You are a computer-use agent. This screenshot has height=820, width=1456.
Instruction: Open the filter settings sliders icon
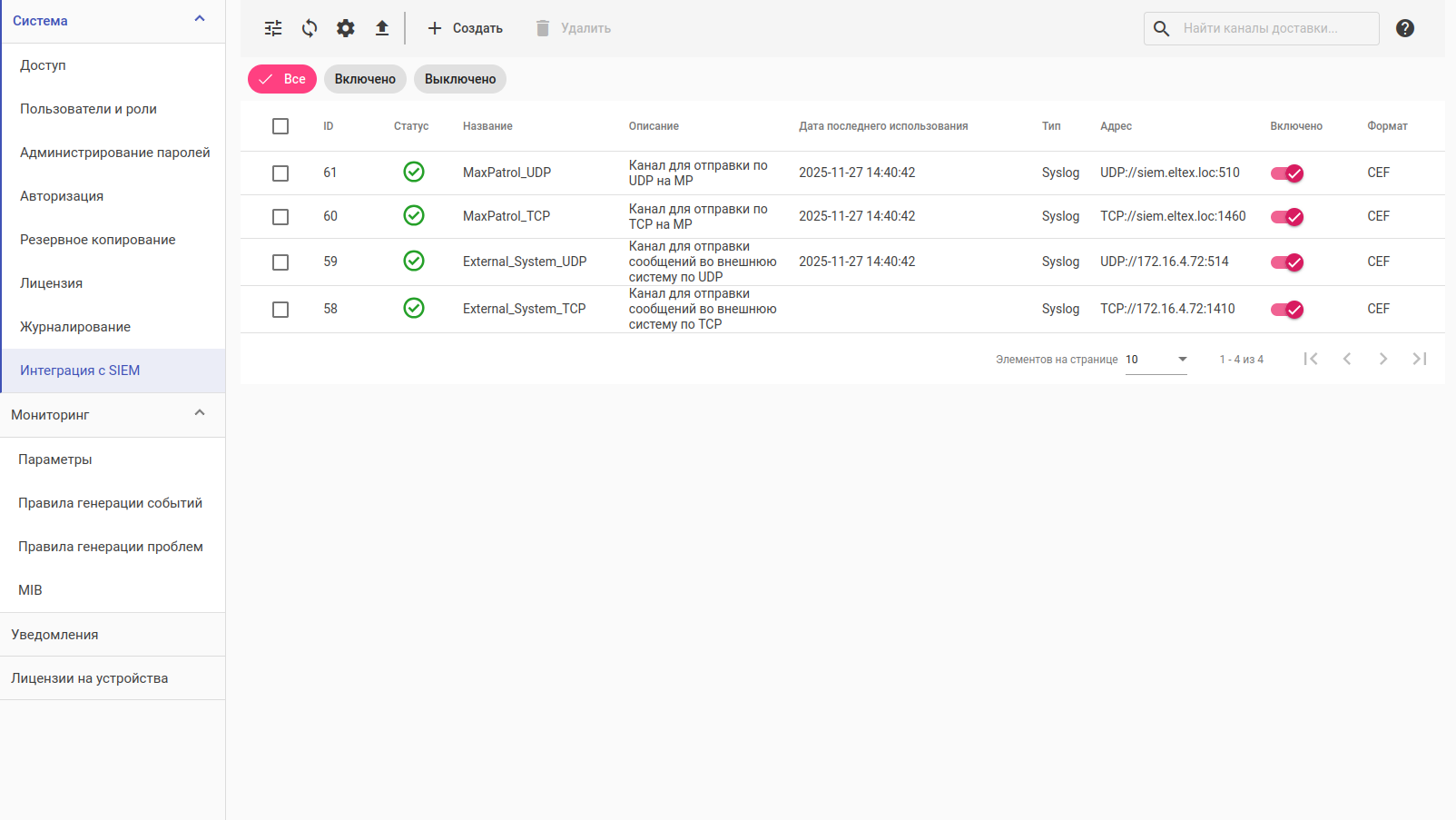pyautogui.click(x=273, y=28)
